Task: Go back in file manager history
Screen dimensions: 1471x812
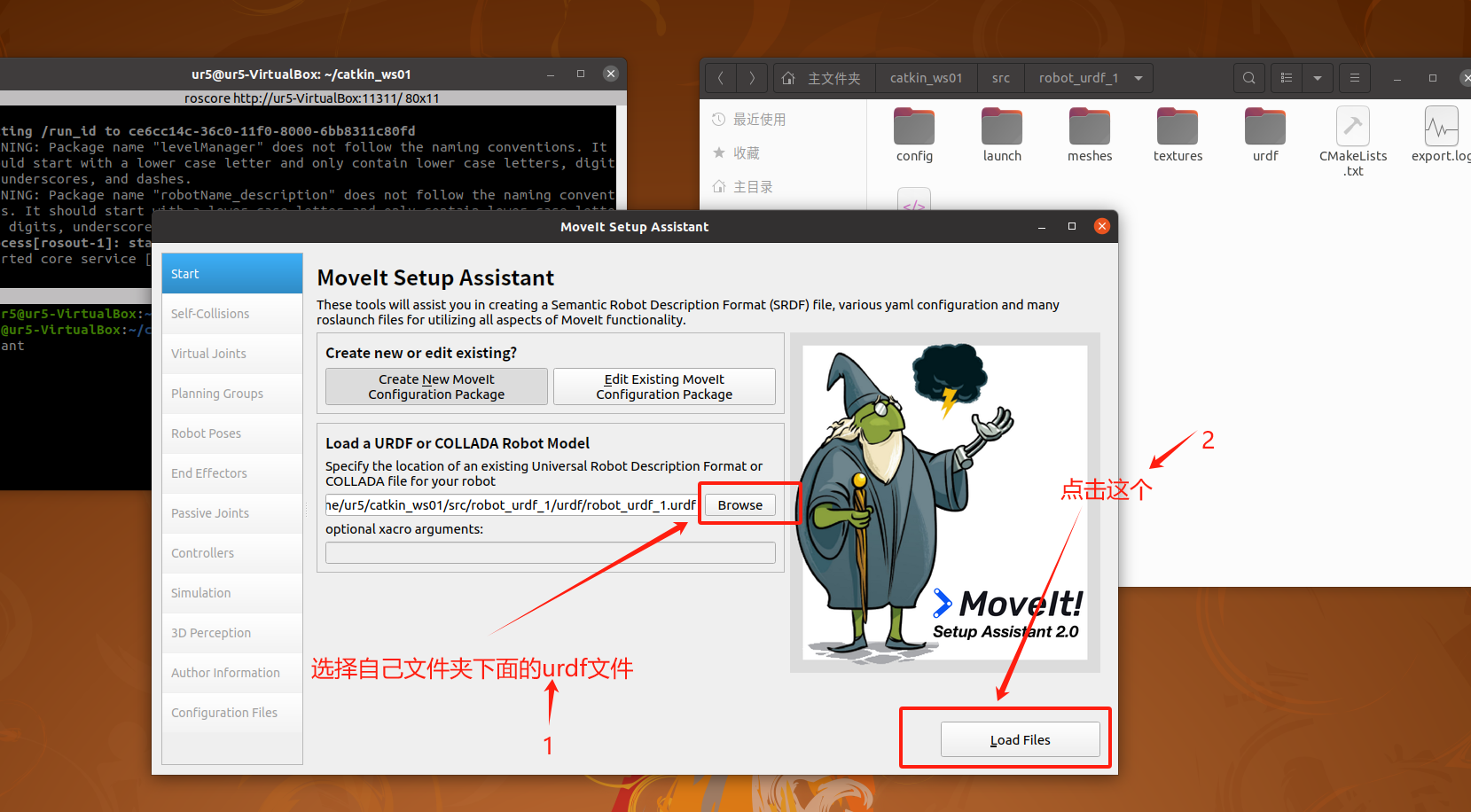Action: point(721,78)
